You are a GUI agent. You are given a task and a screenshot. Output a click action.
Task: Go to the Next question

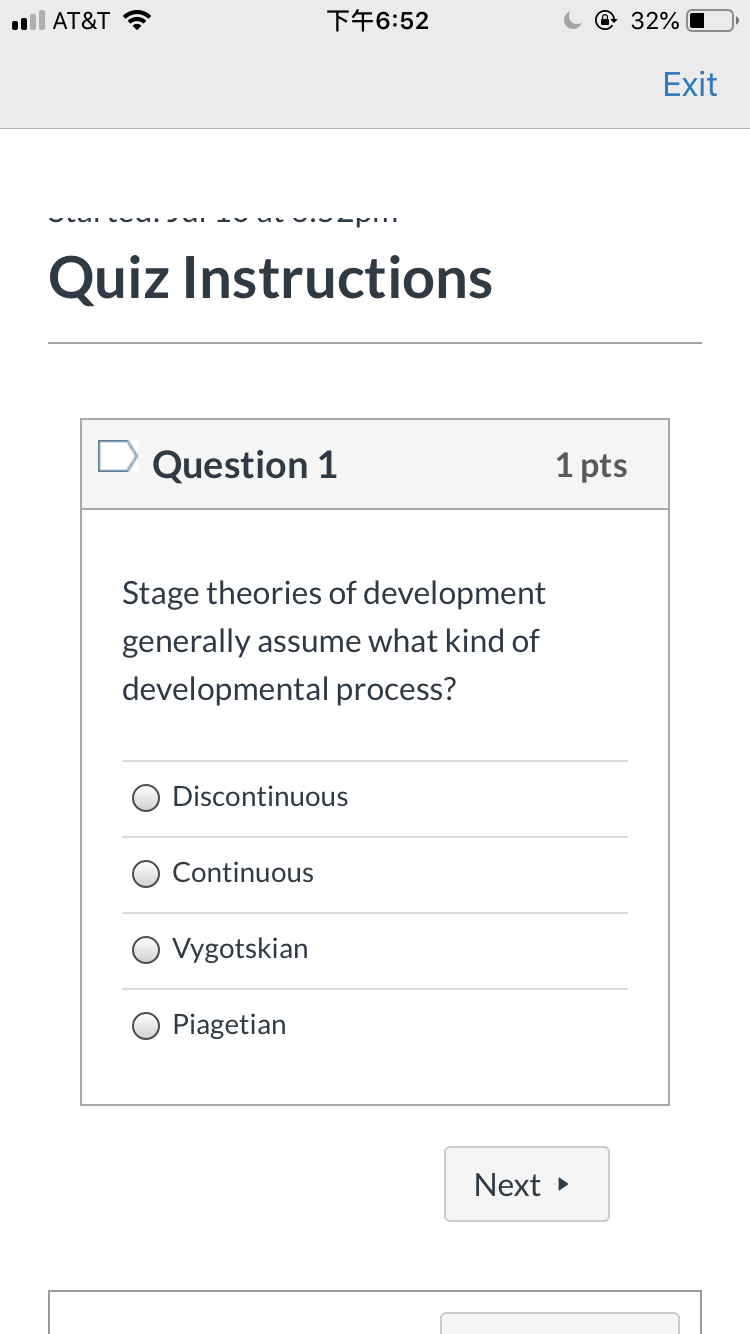[527, 1184]
